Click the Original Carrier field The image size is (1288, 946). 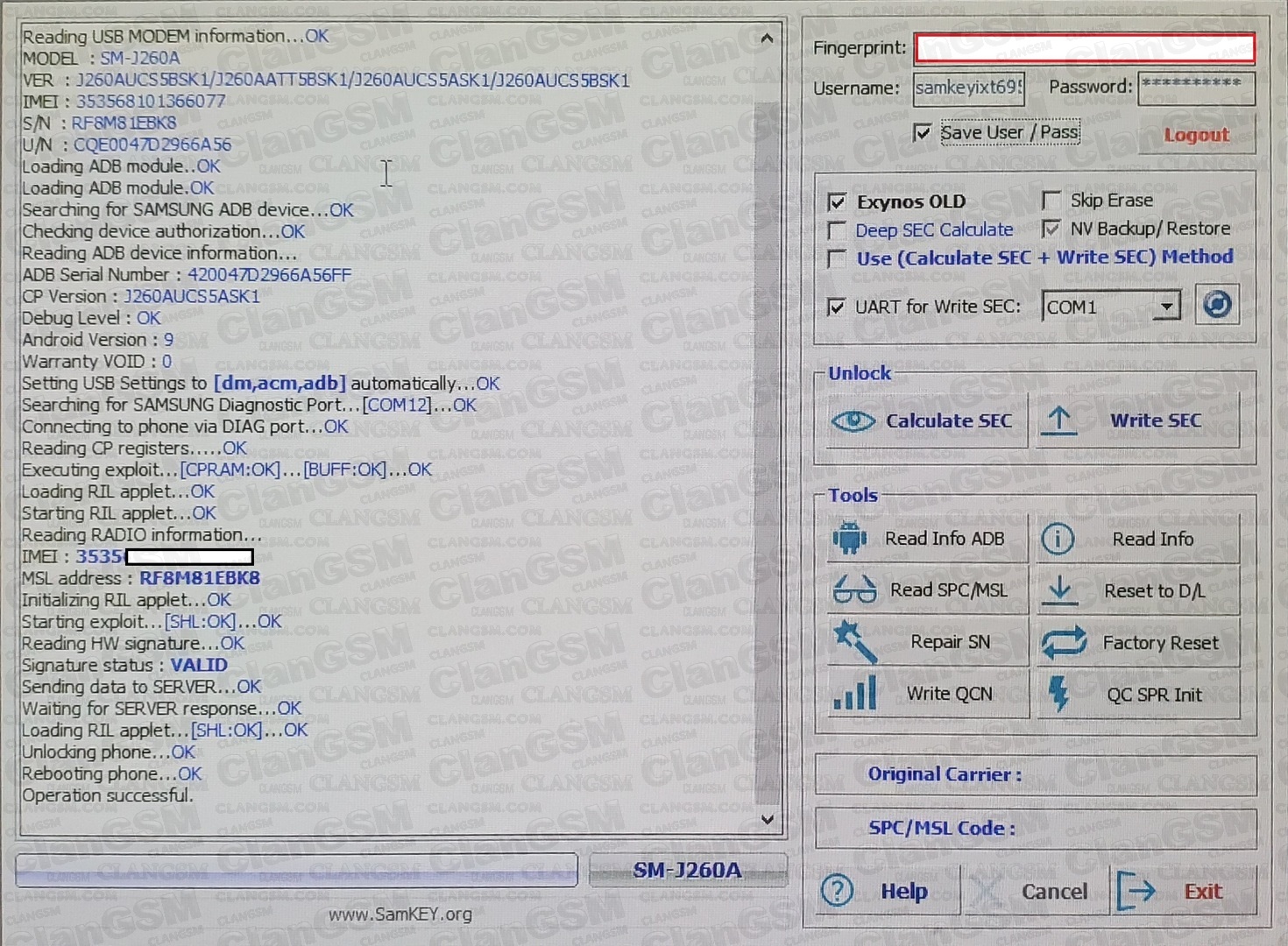click(x=1036, y=774)
